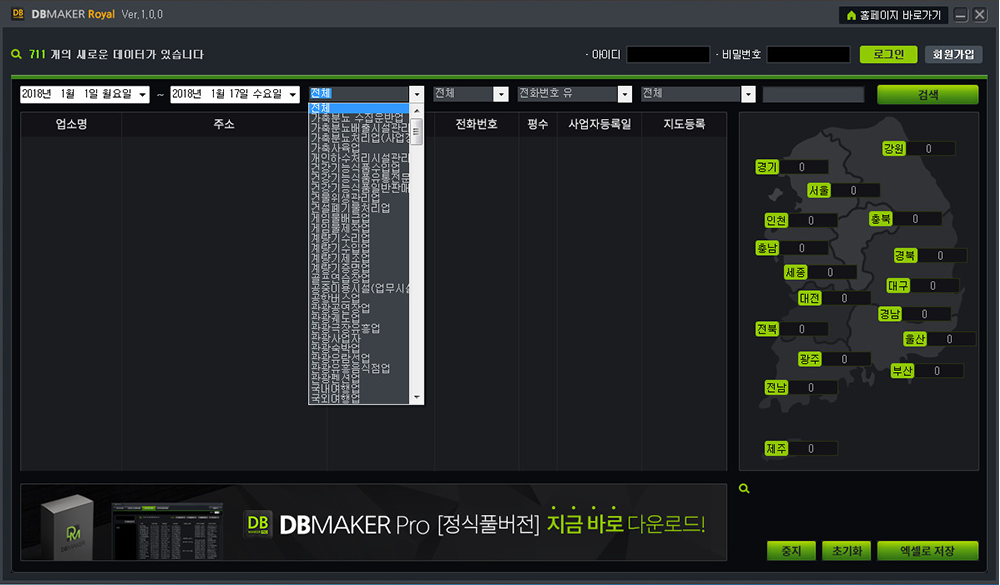Choose 관광유흥음식점업 from the dropdown list
1000x585 pixels.
coord(359,368)
